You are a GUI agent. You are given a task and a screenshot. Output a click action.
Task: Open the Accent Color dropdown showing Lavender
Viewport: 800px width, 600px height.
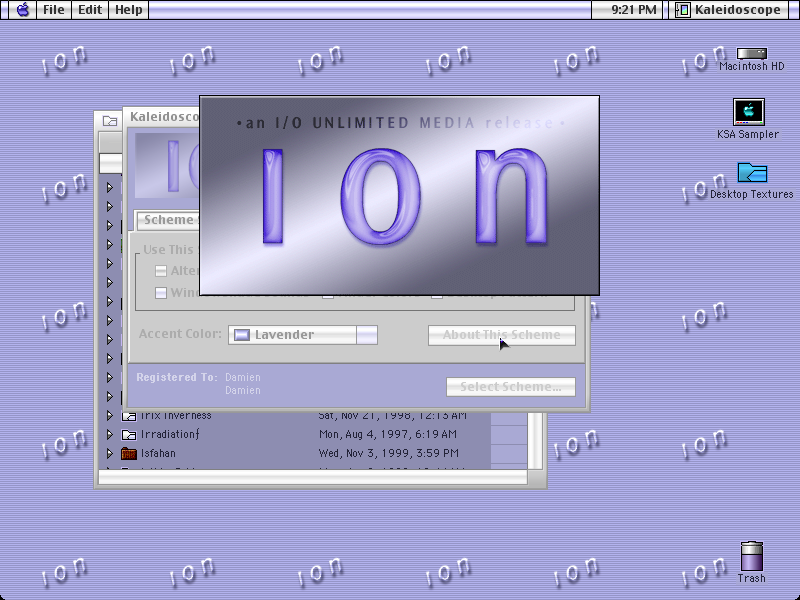pyautogui.click(x=303, y=335)
